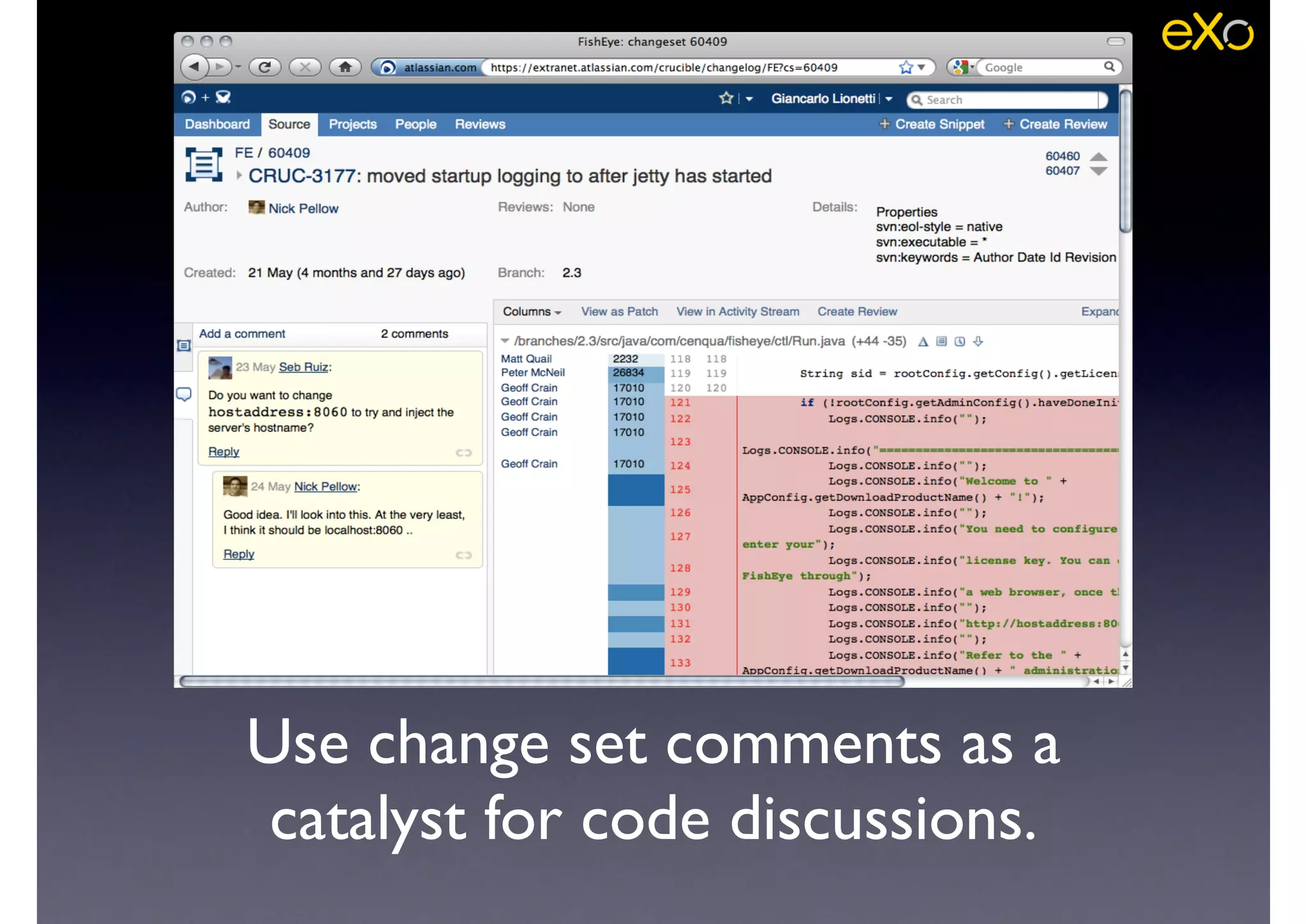Image resolution: width=1307 pixels, height=924 pixels.
Task: Click View in Activity Stream
Action: 738,312
